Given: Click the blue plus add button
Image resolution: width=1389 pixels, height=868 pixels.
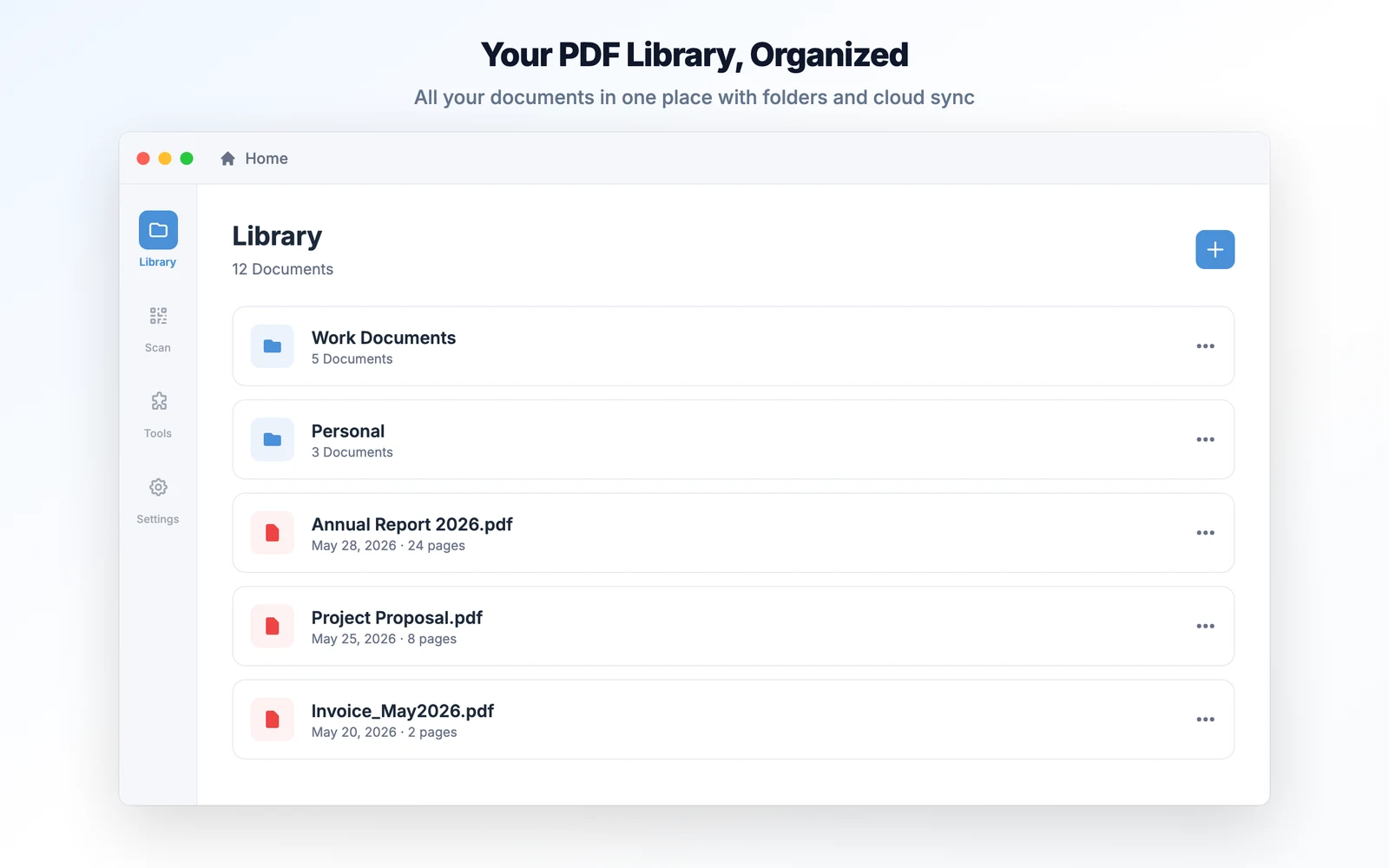Looking at the screenshot, I should point(1215,250).
